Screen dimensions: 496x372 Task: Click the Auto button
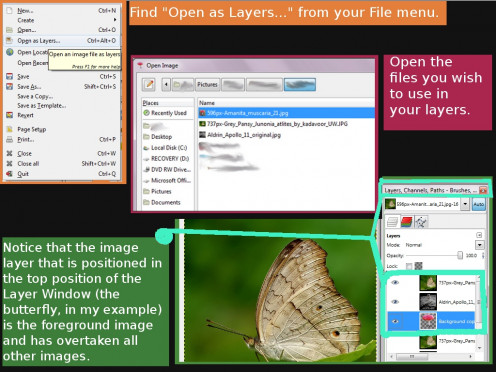click(479, 204)
